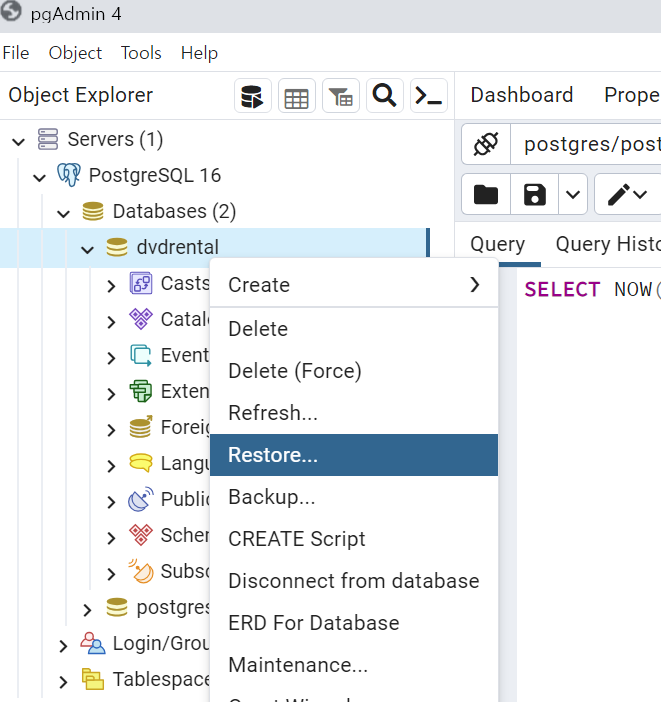Click the PostgreSQL 16 elephant icon
Image resolution: width=661 pixels, height=702 pixels.
69,175
